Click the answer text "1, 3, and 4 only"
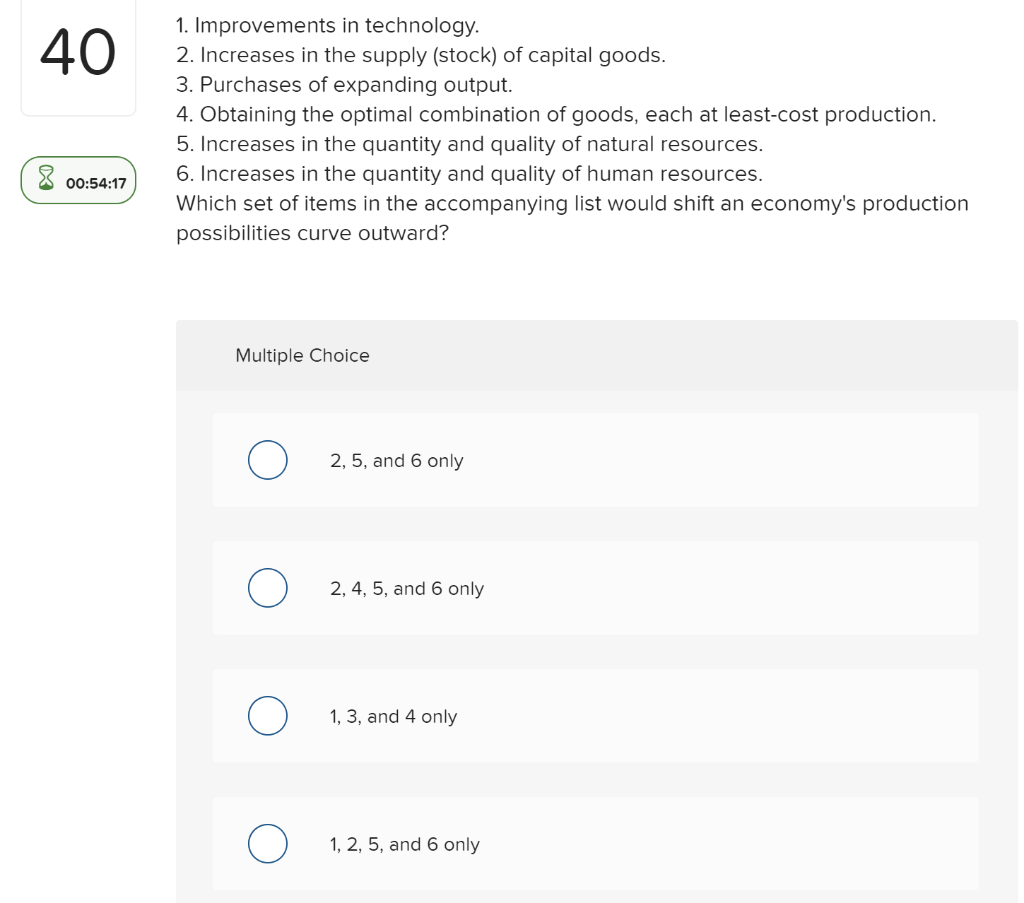This screenshot has height=903, width=1024. coord(393,717)
